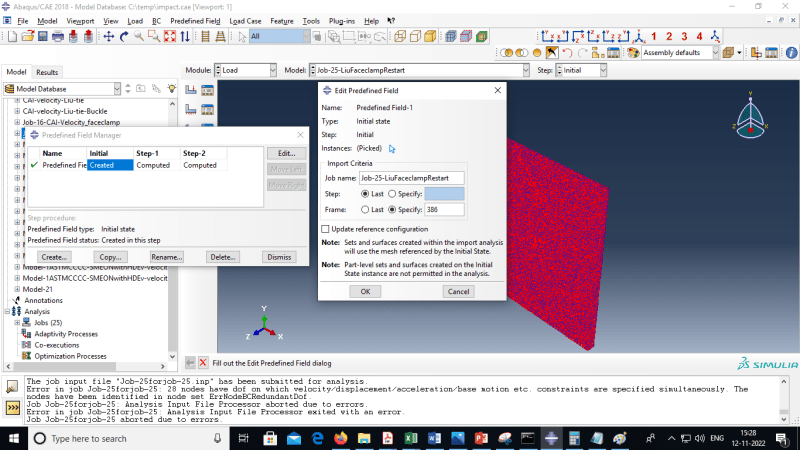Image resolution: width=800 pixels, height=450 pixels.
Task: Click the Edit Region arrow beside Instances
Action: [392, 148]
